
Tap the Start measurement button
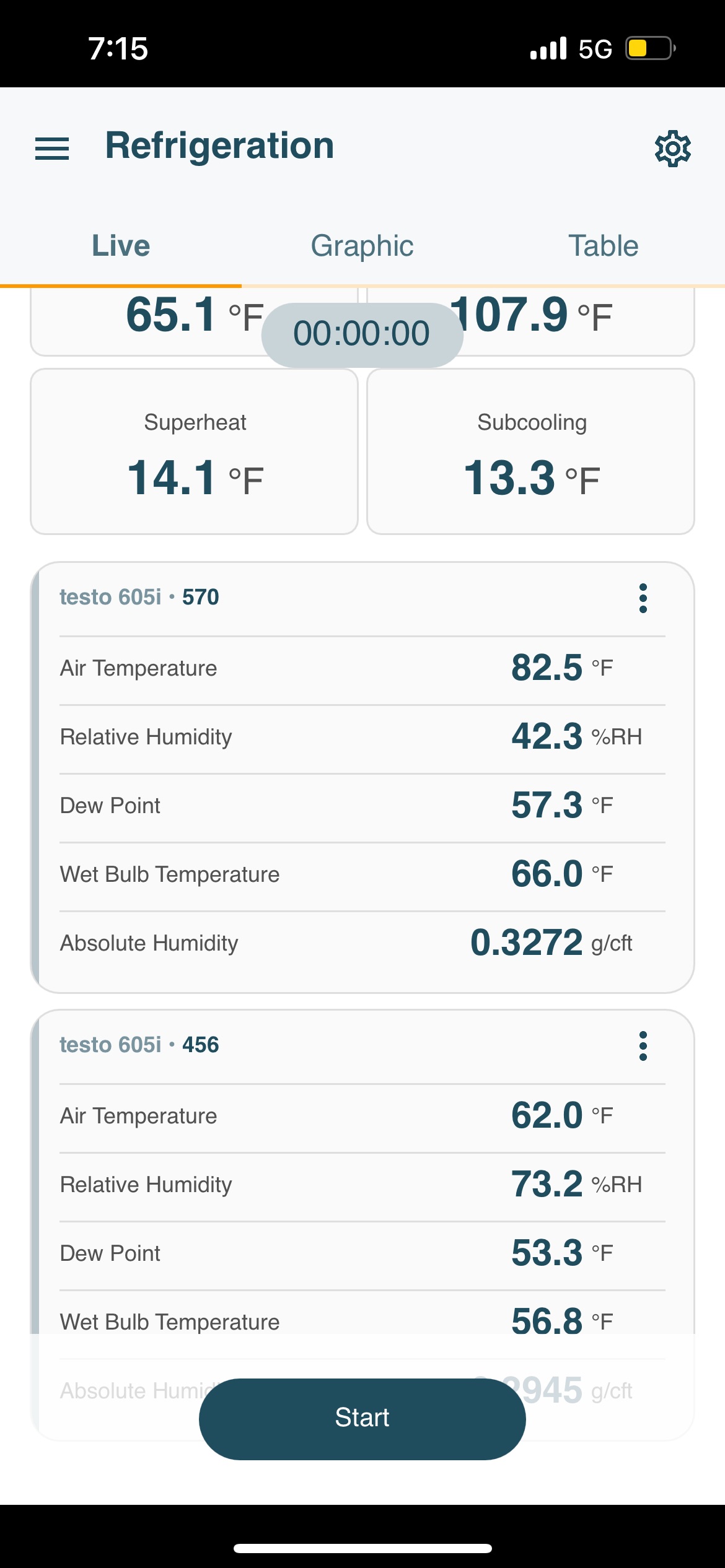362,1419
